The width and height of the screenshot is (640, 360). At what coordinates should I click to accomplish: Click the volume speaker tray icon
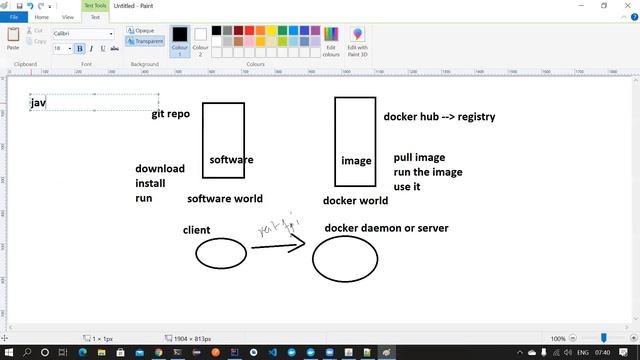pos(568,352)
